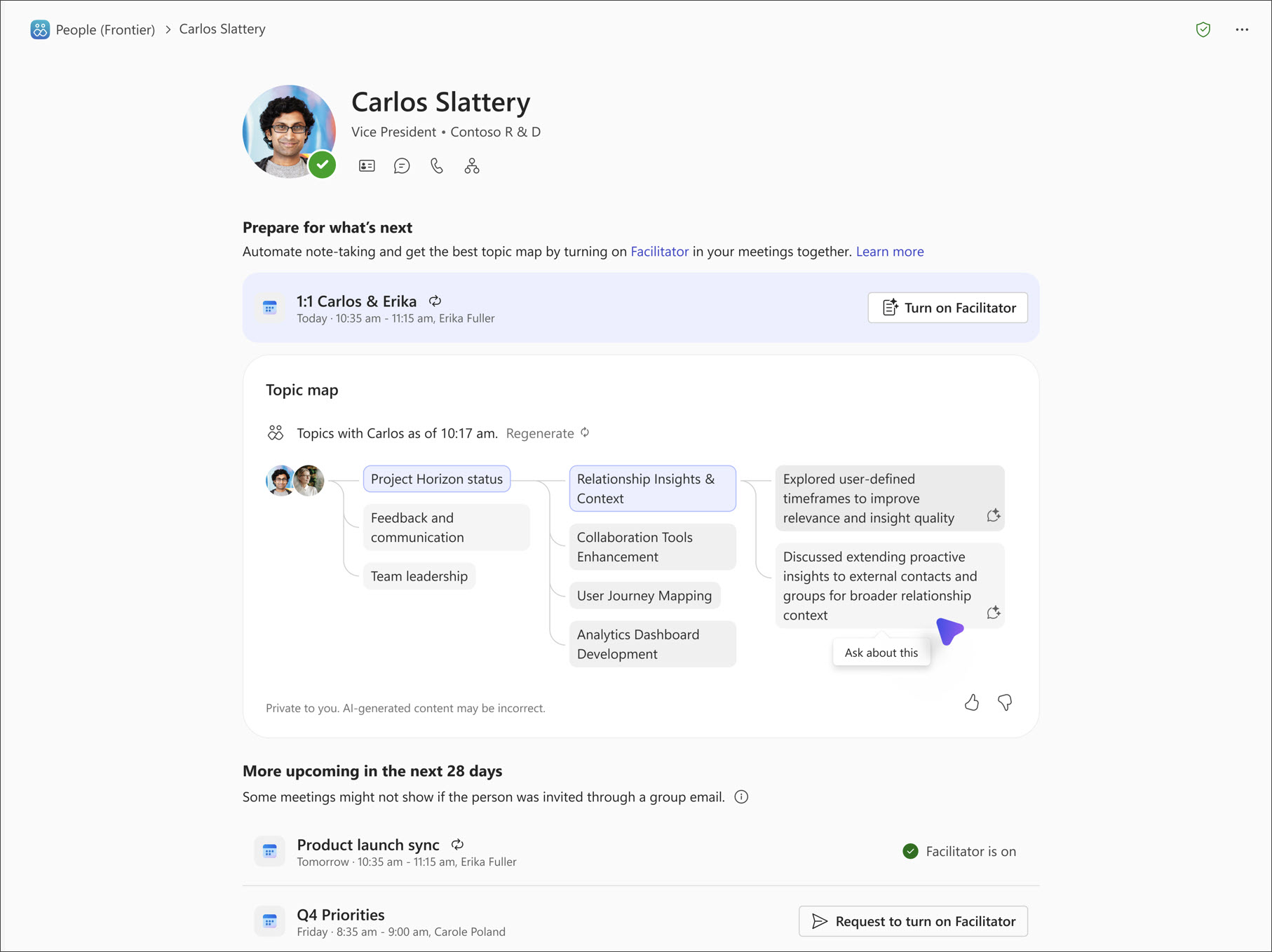
Task: Click the Facilitator link in the description
Action: [659, 252]
